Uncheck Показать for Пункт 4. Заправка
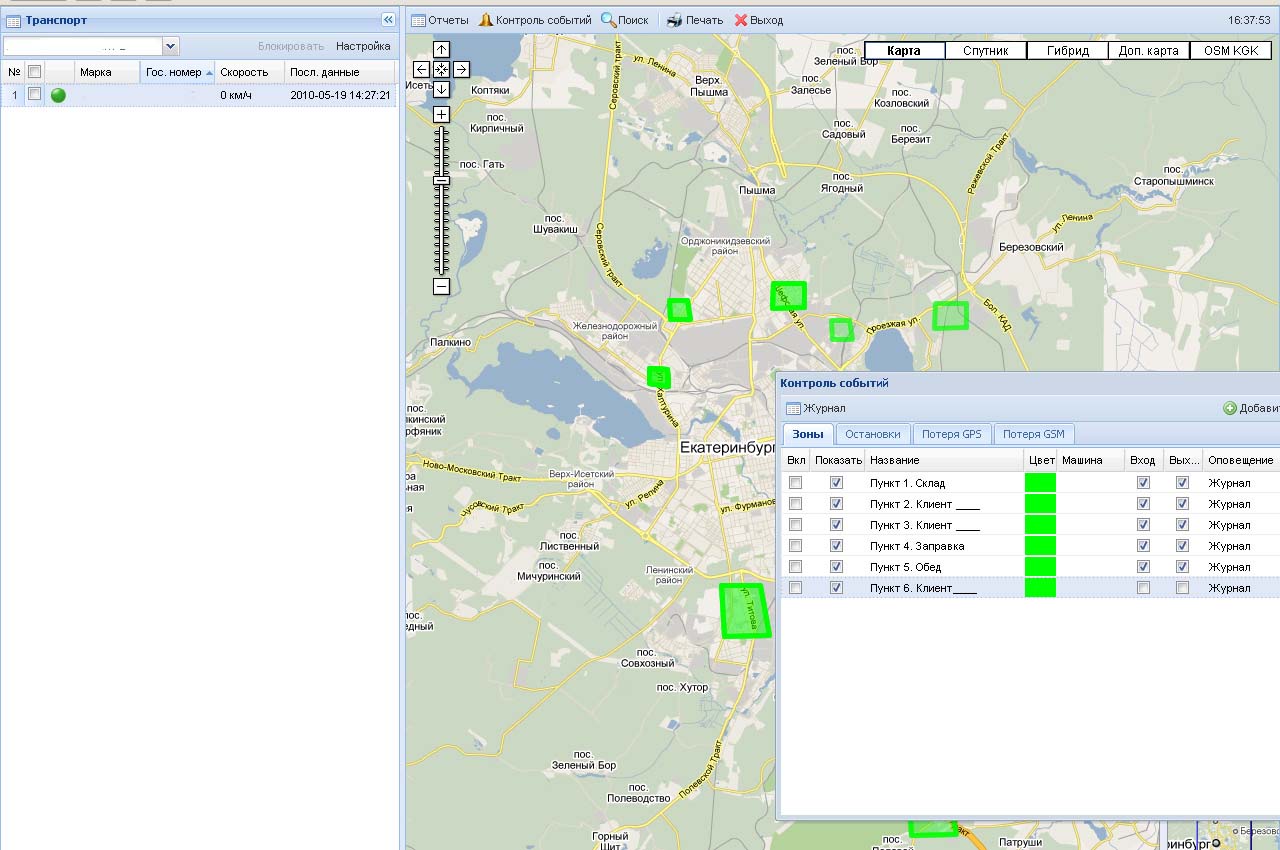1280x850 pixels. tap(836, 546)
